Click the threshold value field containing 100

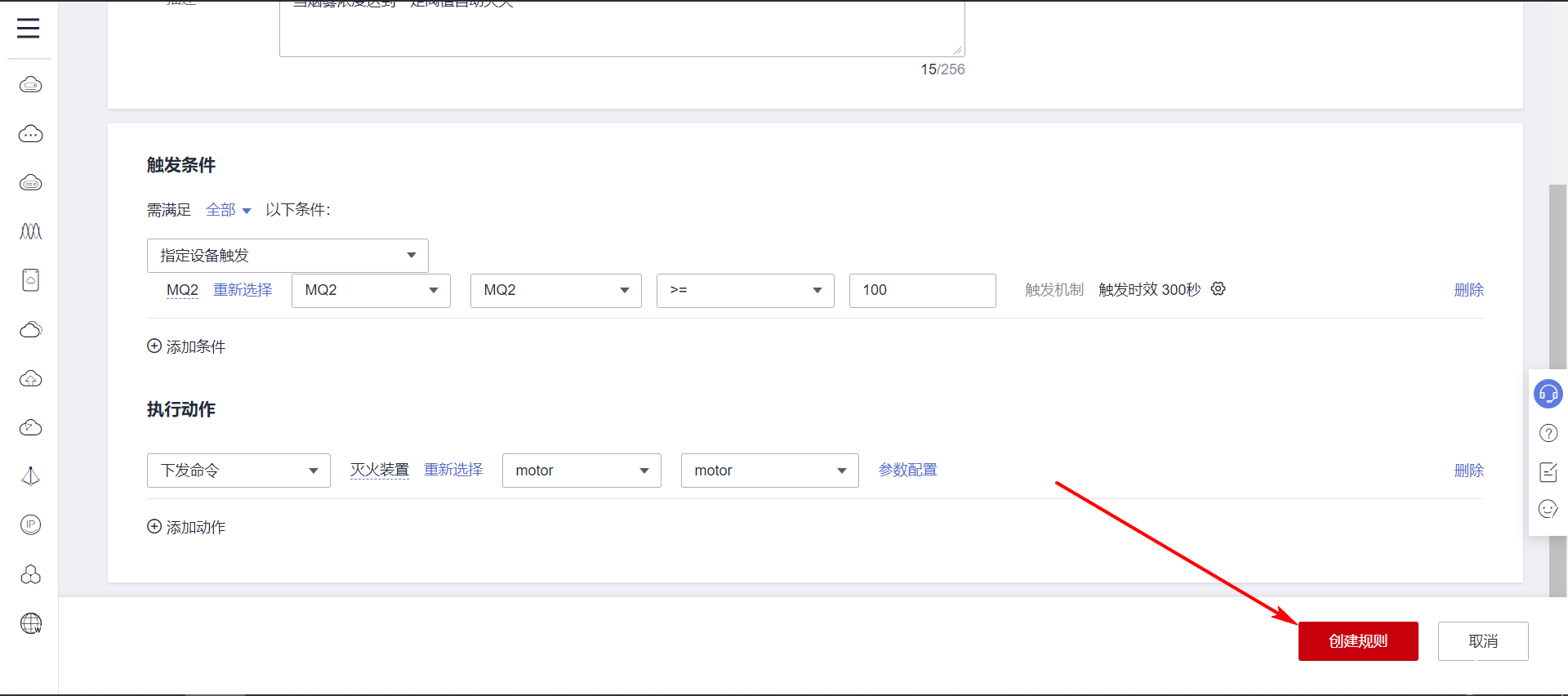923,291
